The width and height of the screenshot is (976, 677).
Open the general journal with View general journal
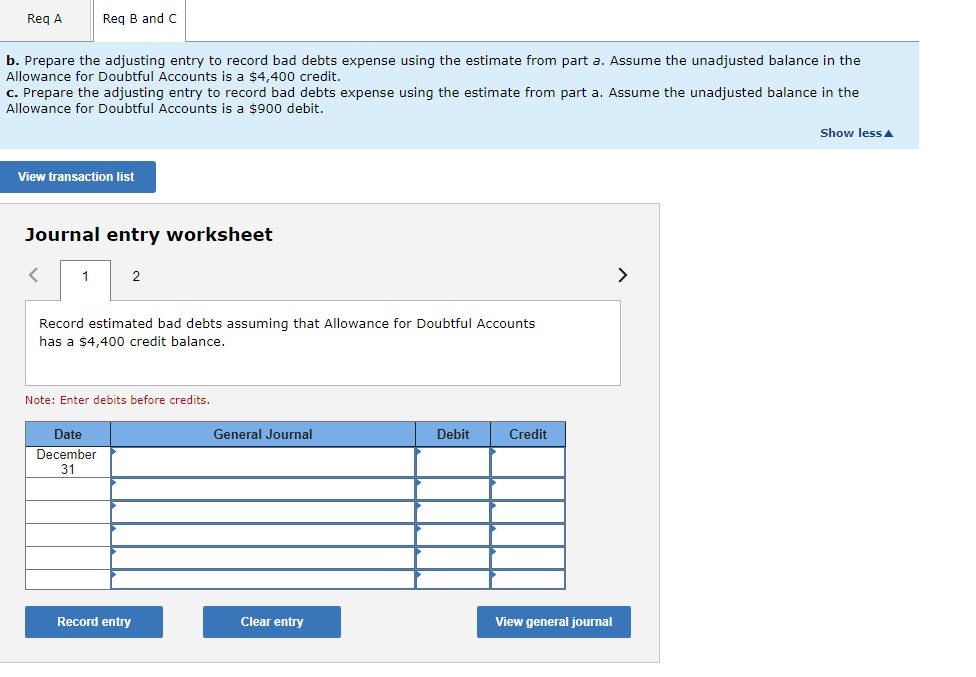(x=553, y=621)
